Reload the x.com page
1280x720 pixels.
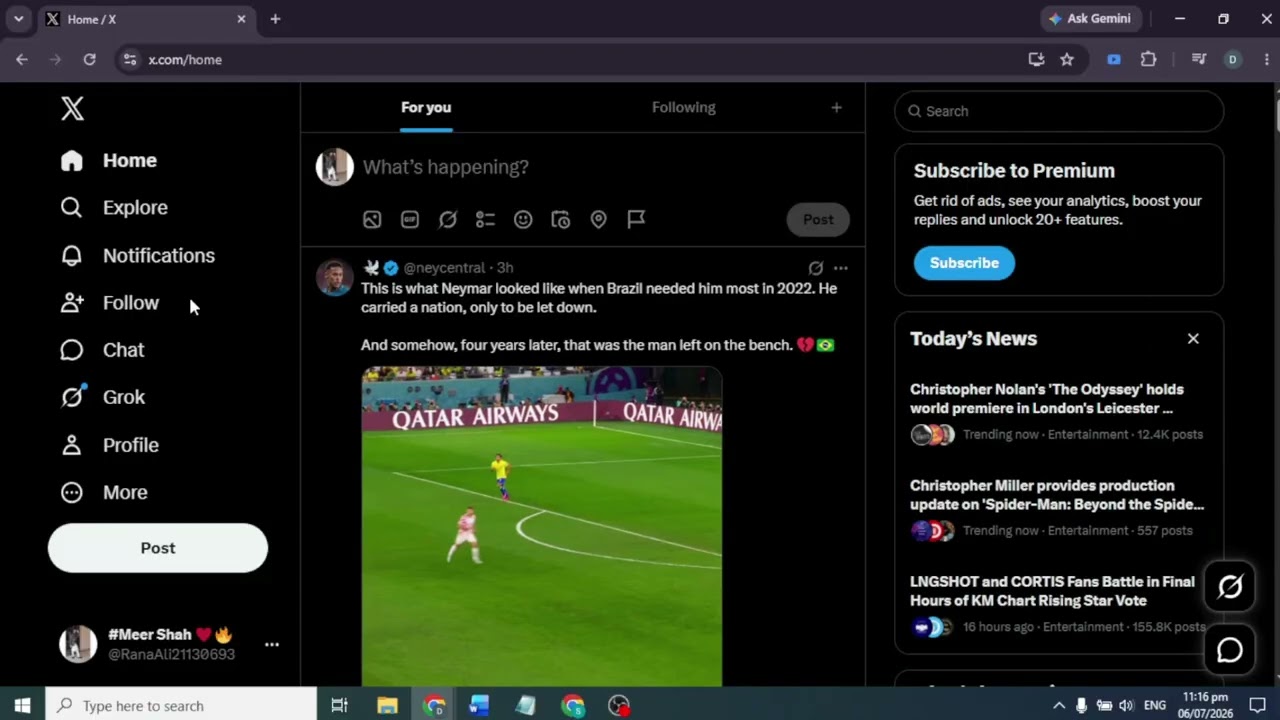(89, 60)
